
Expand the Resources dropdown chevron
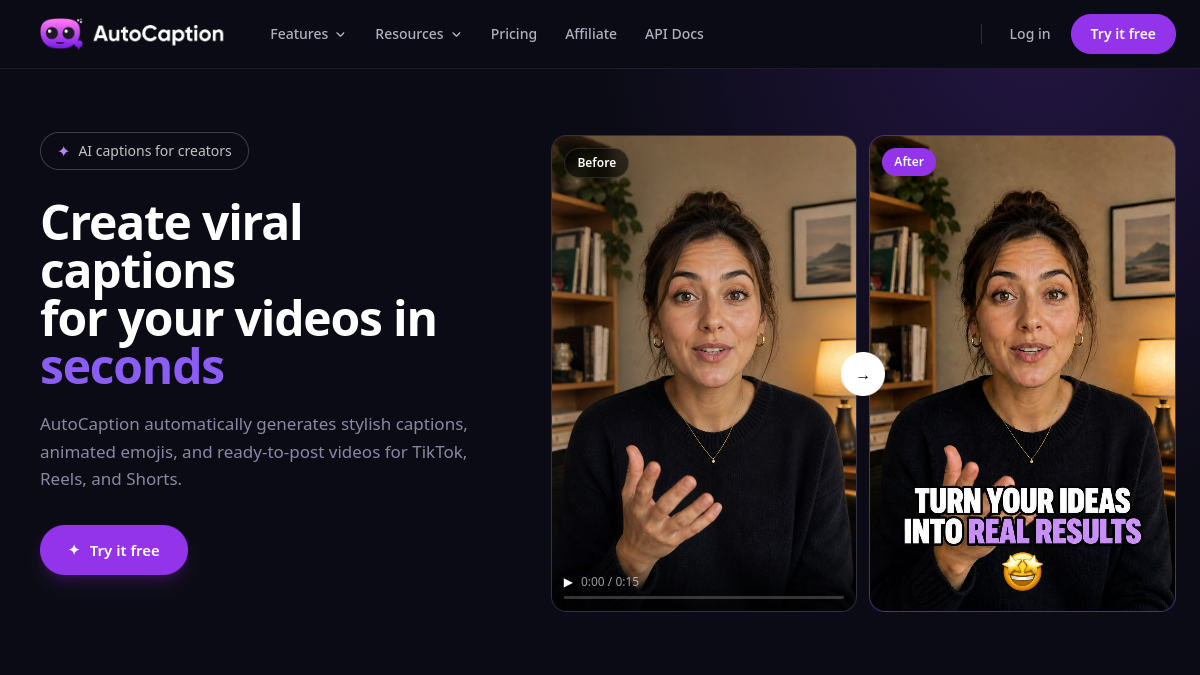pos(456,34)
